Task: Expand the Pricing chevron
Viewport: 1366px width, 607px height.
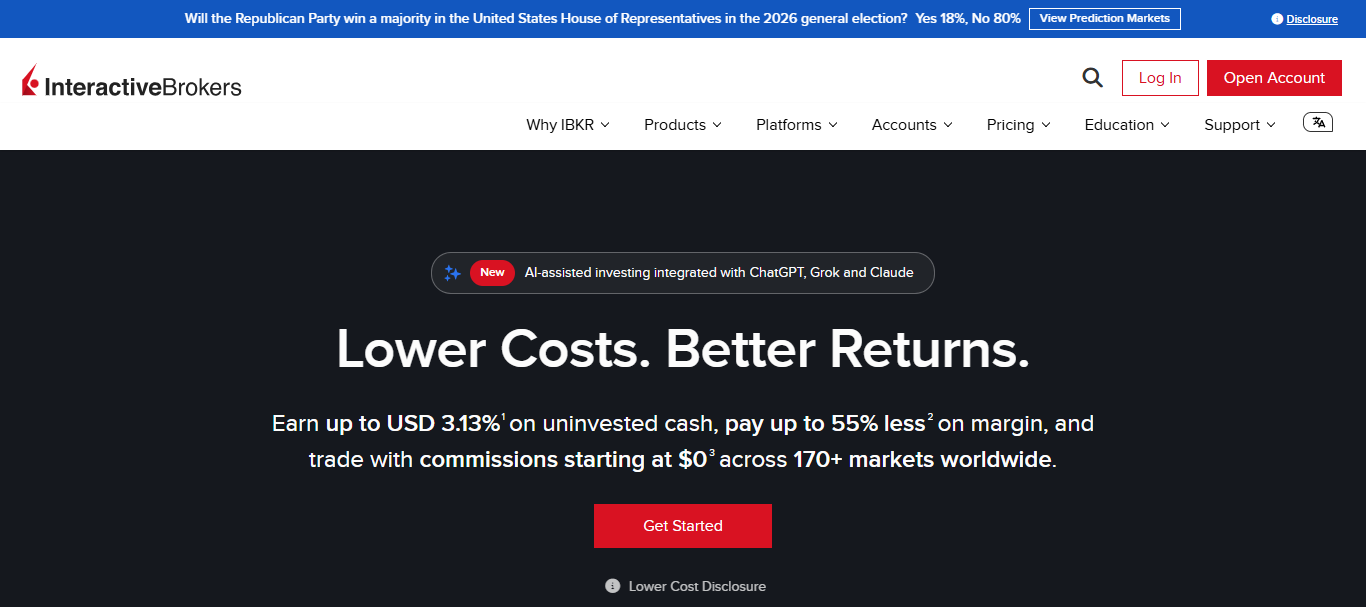Action: (x=1046, y=125)
